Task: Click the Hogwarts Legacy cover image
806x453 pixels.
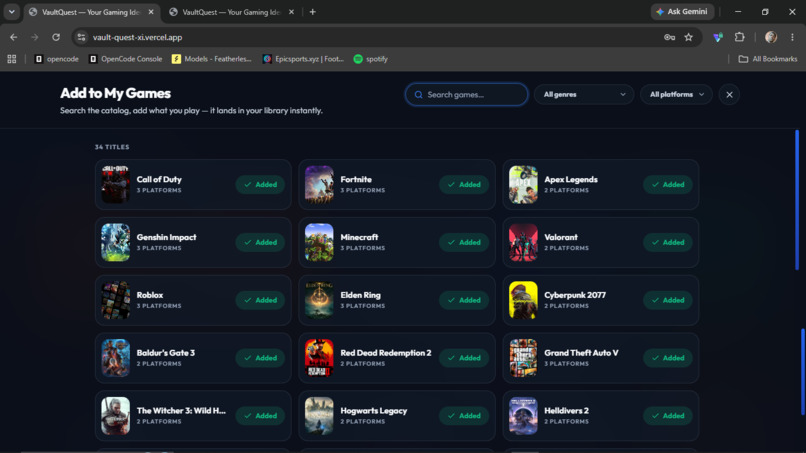Action: 319,415
